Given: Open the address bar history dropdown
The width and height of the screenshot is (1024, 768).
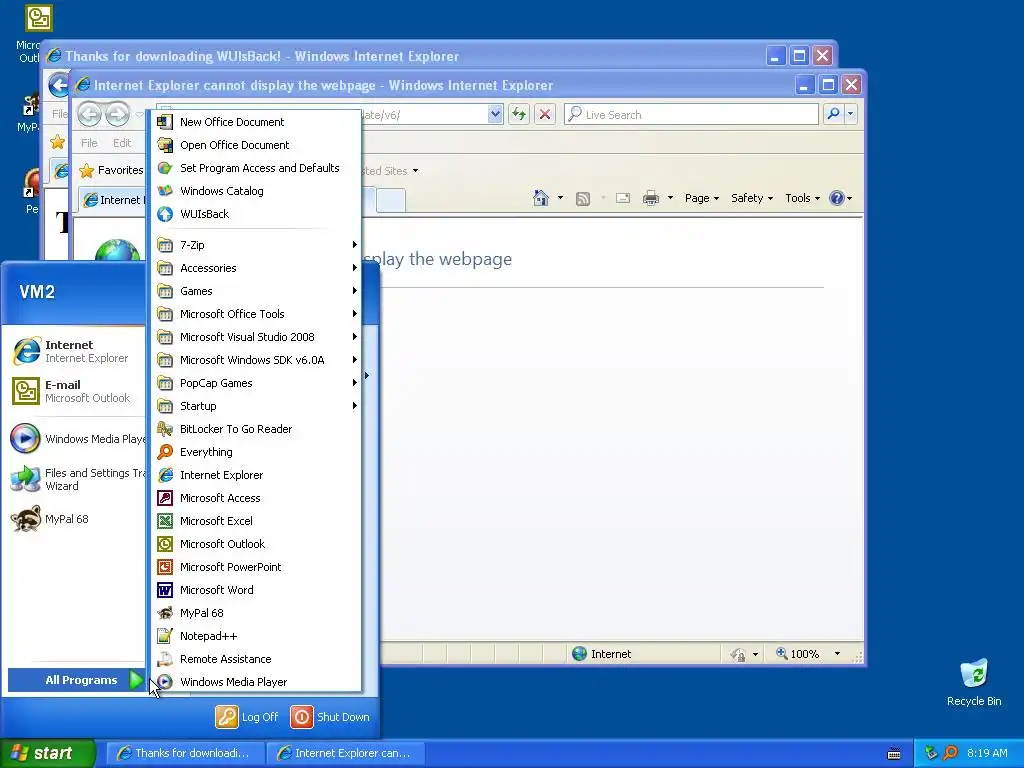Looking at the screenshot, I should (x=495, y=114).
